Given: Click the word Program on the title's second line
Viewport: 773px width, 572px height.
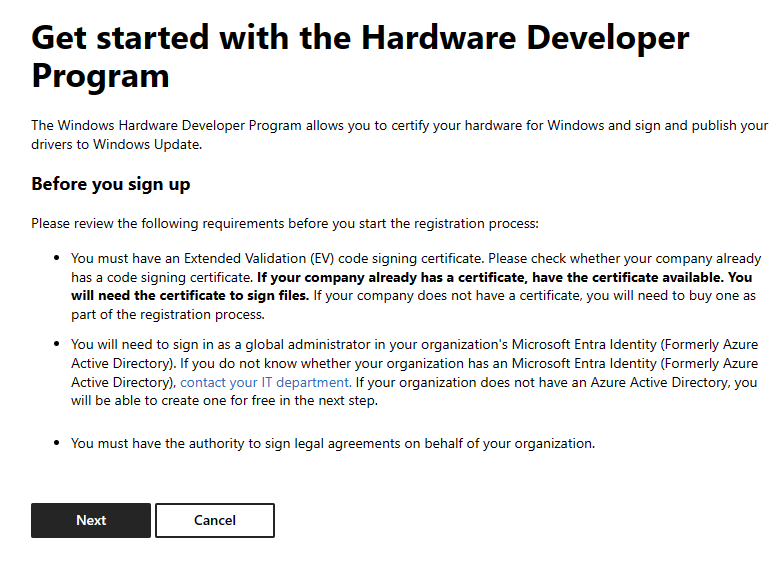Looking at the screenshot, I should pyautogui.click(x=101, y=76).
